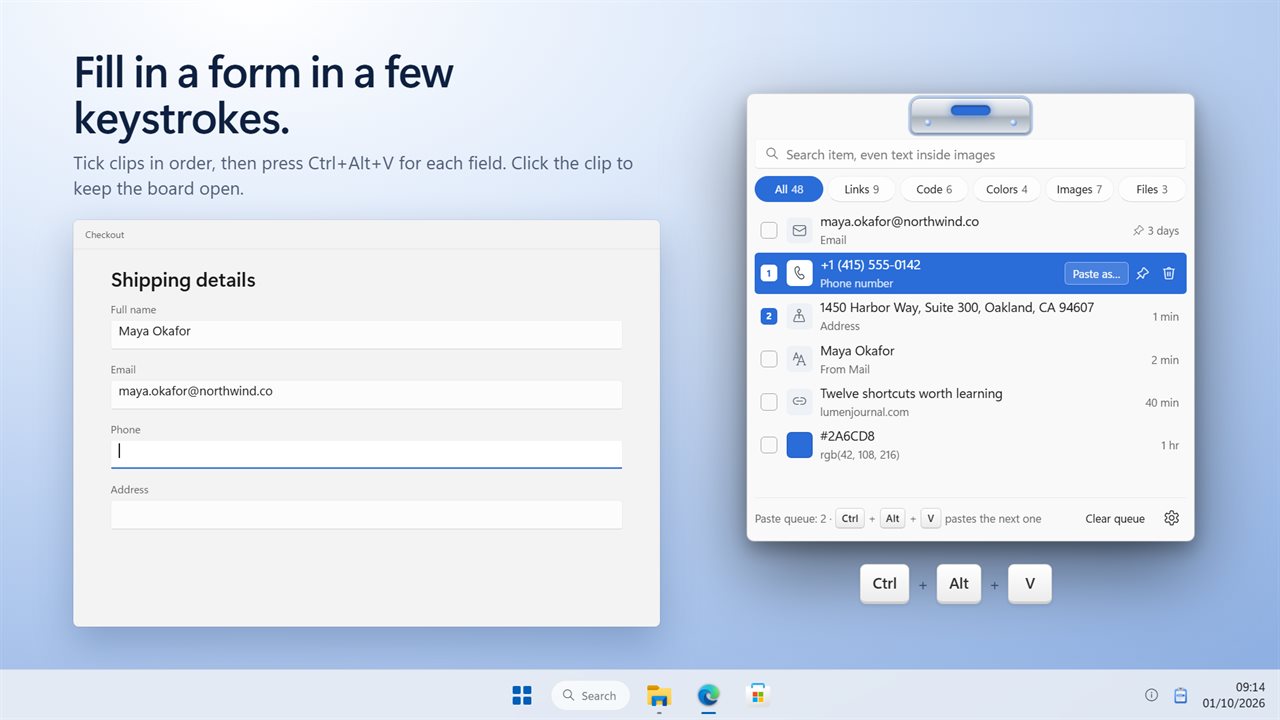Pin the phone number clip

point(1143,273)
